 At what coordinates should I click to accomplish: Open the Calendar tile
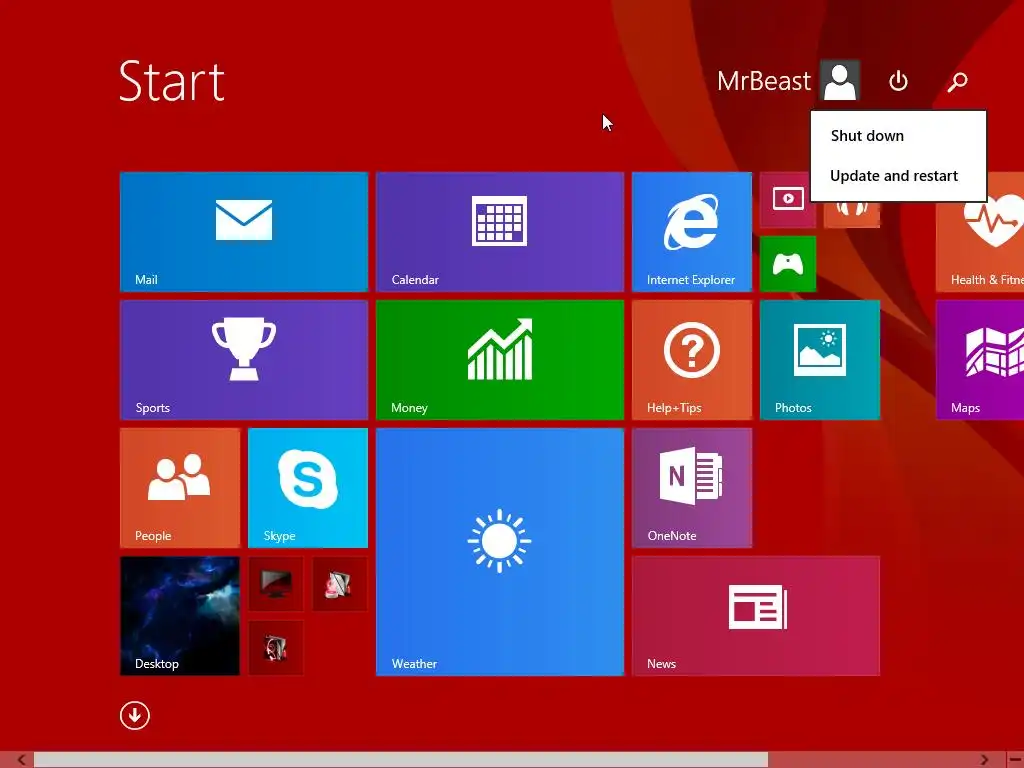[x=500, y=232]
